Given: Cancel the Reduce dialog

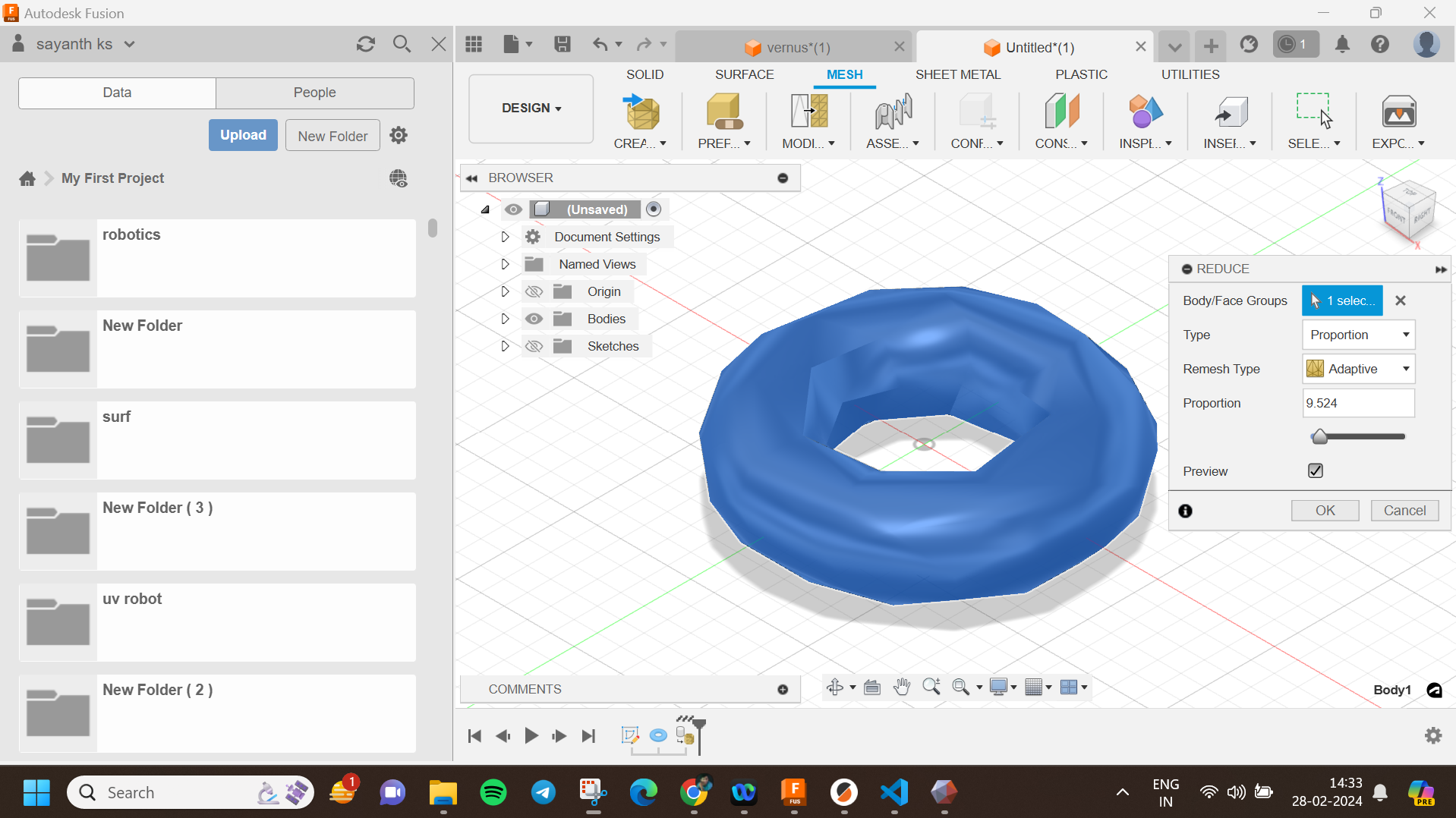Looking at the screenshot, I should [1404, 511].
